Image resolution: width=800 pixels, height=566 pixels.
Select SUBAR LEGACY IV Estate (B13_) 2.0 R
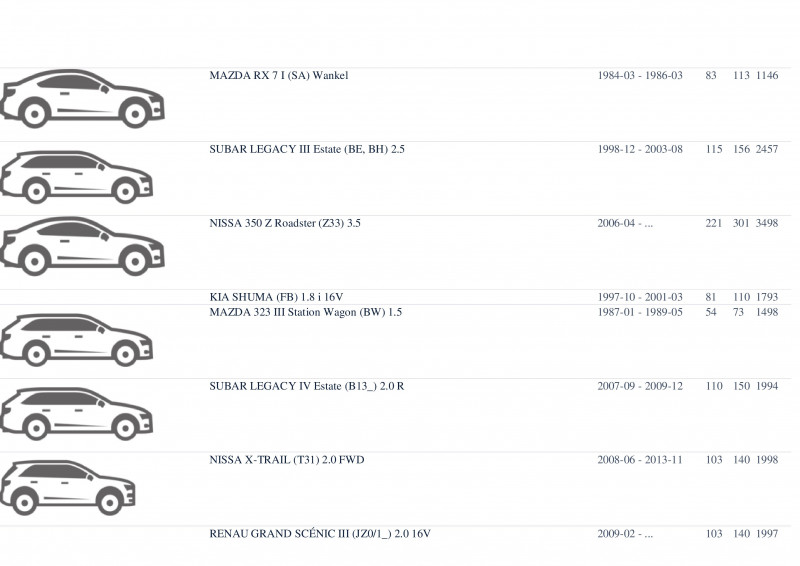[x=307, y=386]
